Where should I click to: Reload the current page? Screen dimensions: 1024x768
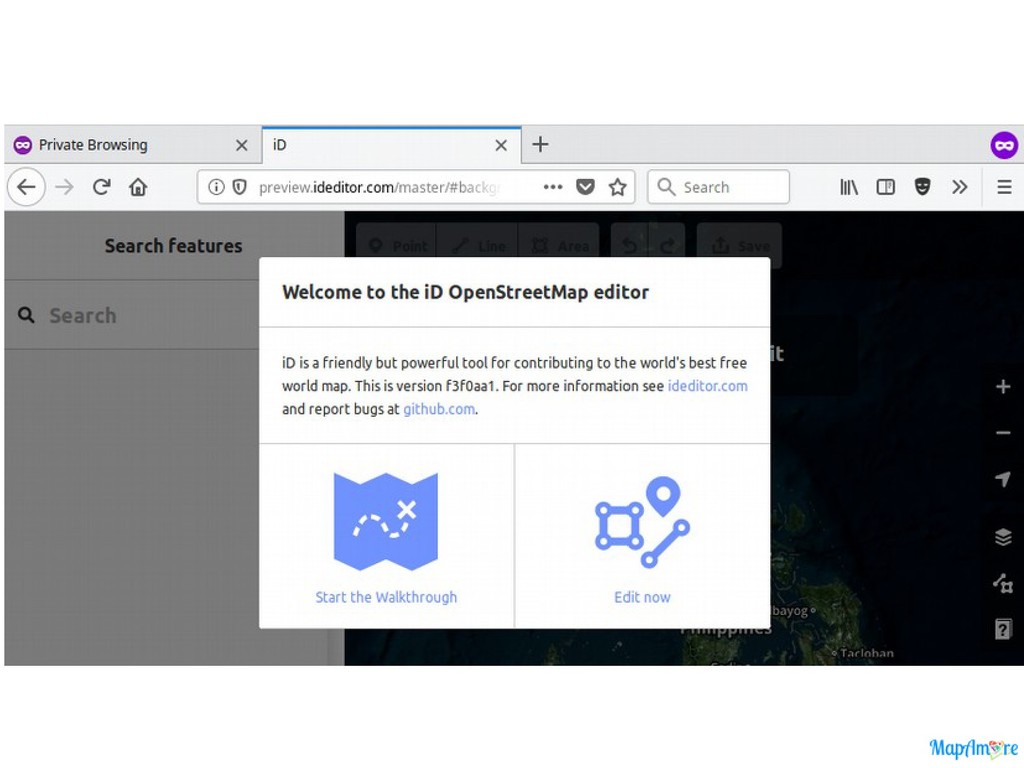pos(101,187)
